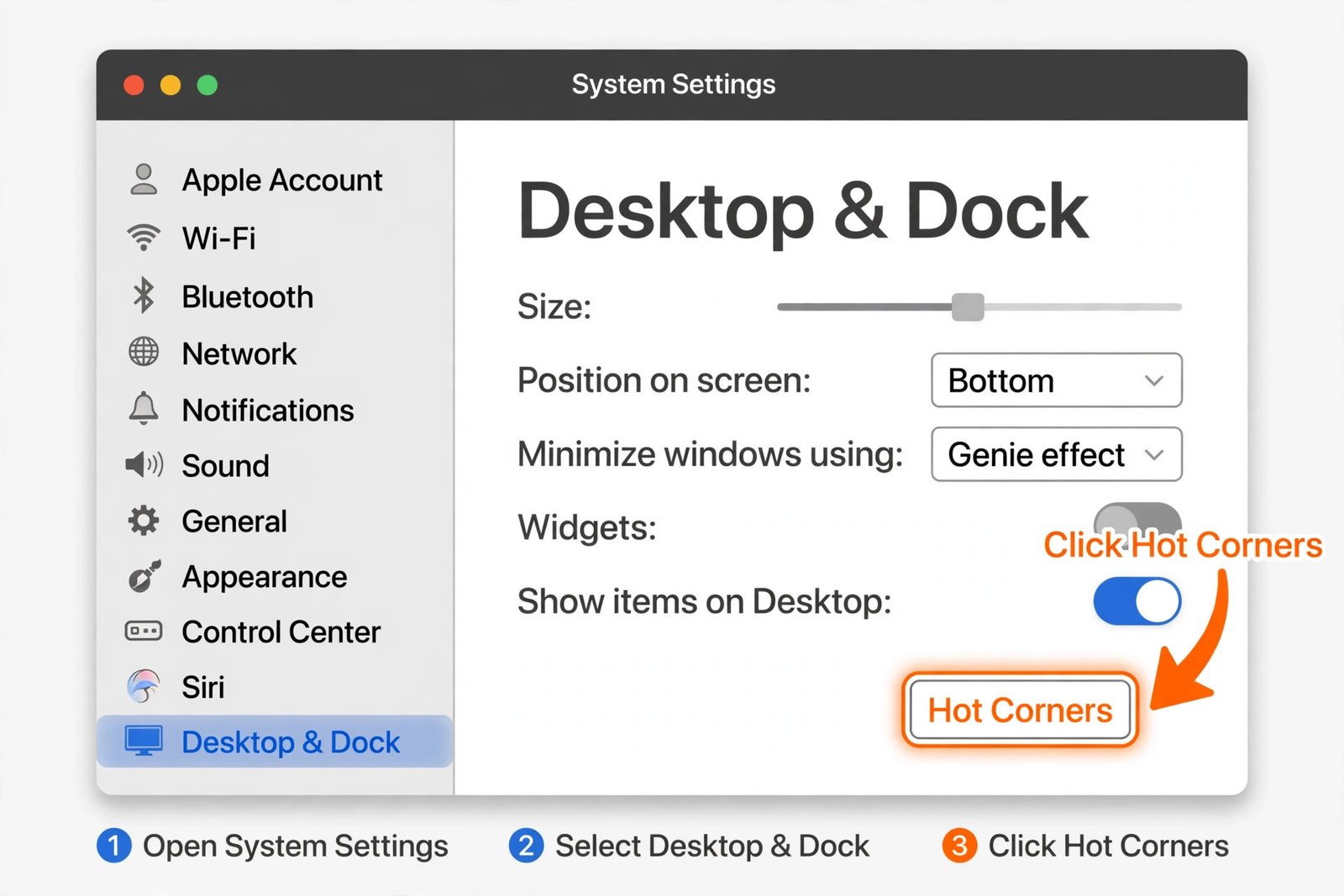Click the Bluetooth symbol icon
This screenshot has height=896, width=1344.
[144, 296]
